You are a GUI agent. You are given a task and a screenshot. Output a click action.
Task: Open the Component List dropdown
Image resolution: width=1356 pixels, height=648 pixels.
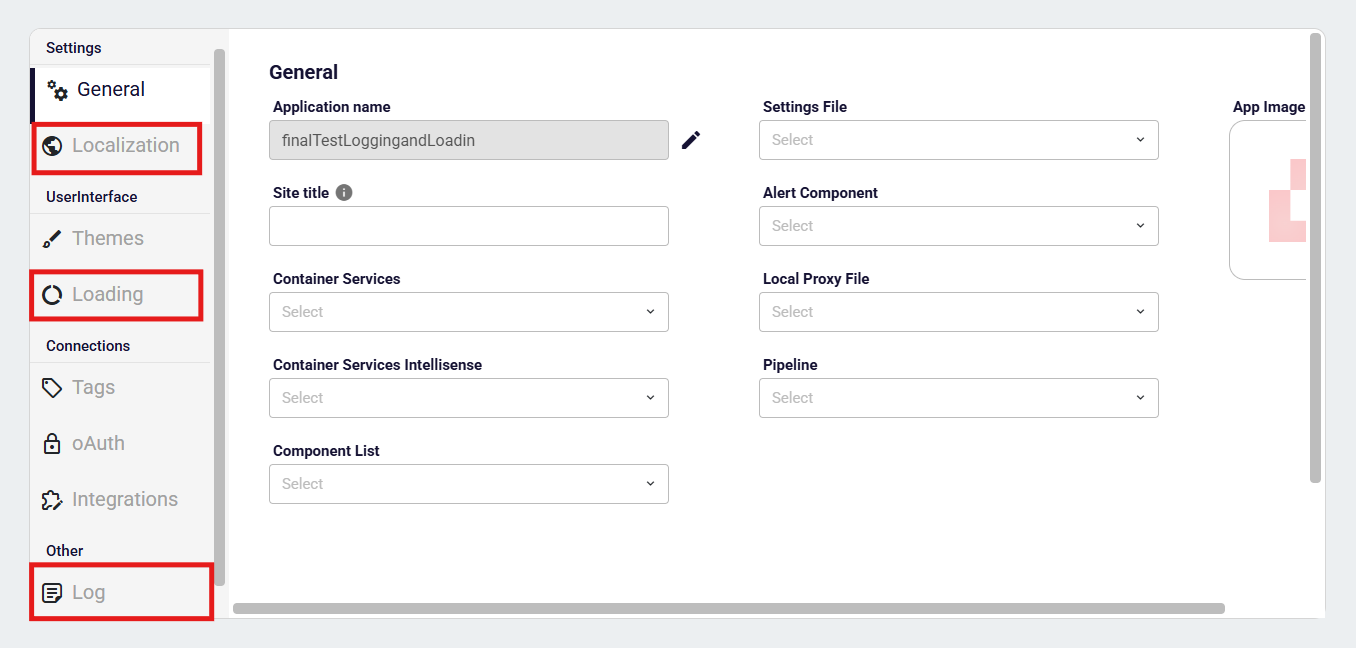[468, 484]
